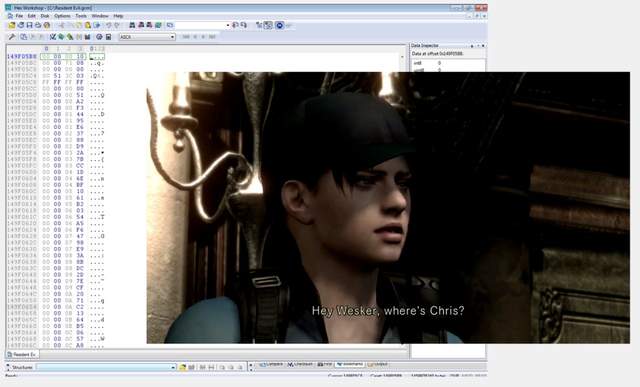Screen dimensions: 640x387
Task: Click the Print toolbar icon
Action: click(38, 25)
